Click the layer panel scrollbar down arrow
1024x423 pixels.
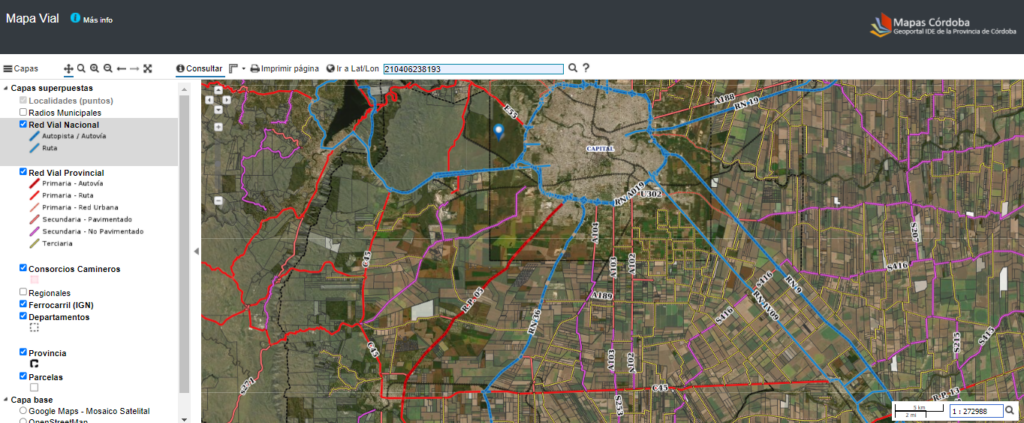coord(184,419)
